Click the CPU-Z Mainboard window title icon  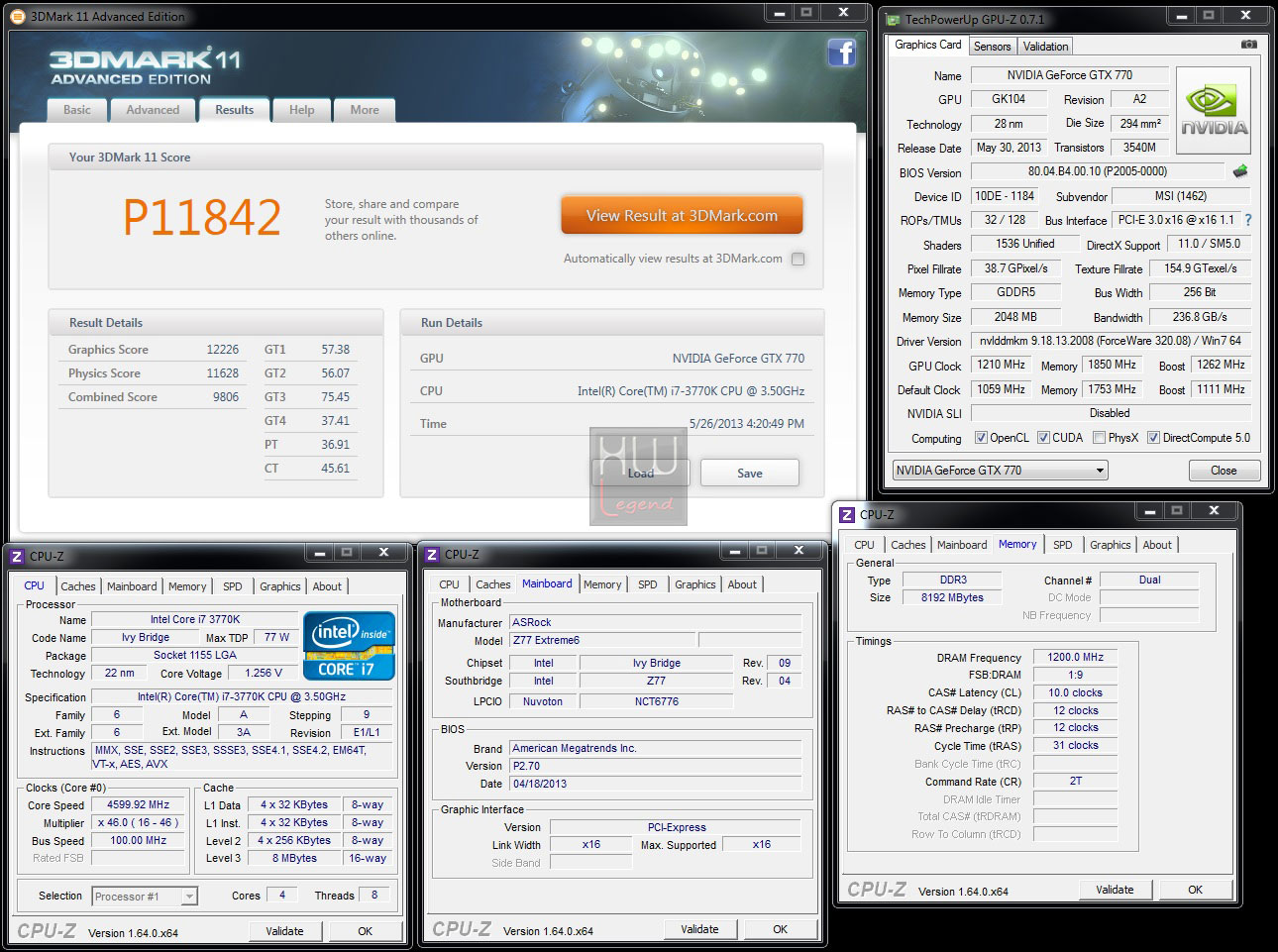tap(432, 554)
